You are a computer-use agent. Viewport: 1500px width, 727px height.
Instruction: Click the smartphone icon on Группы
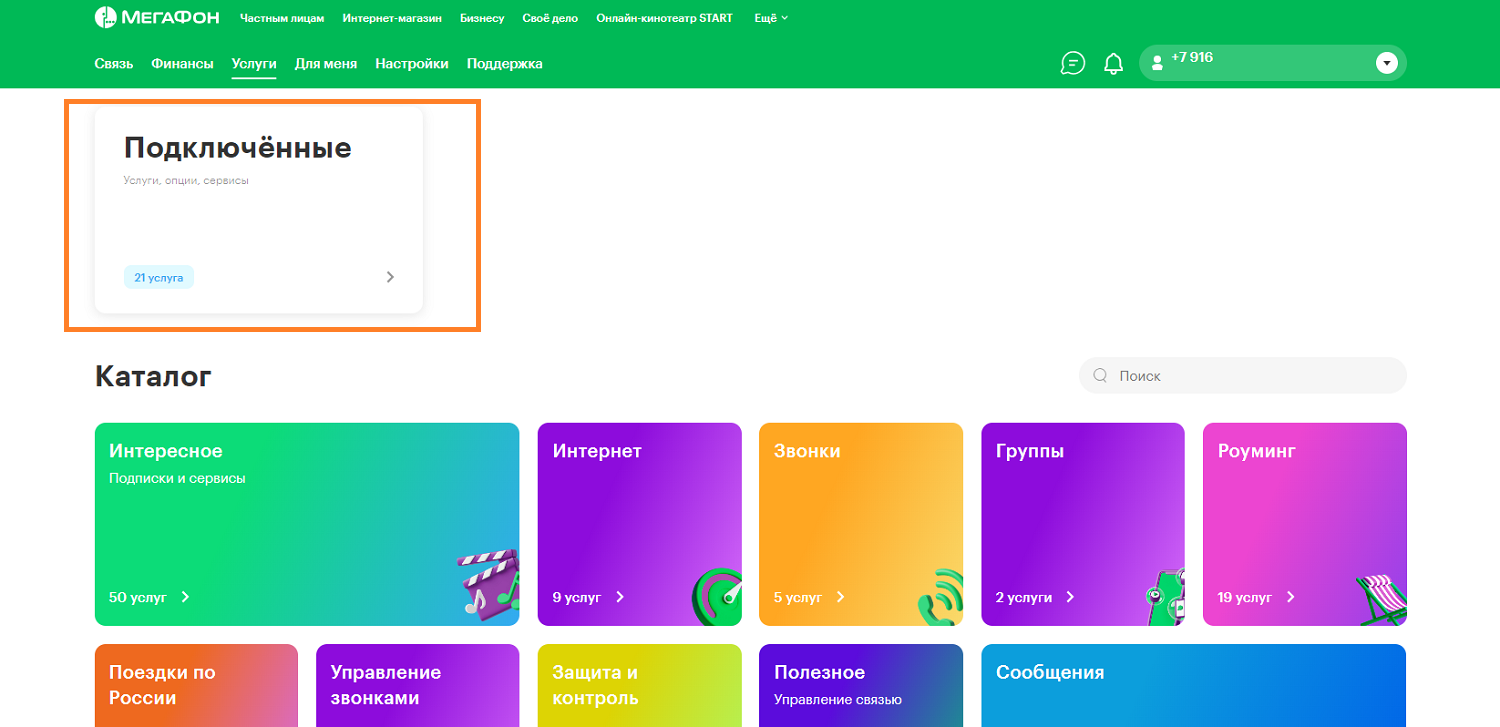(1165, 596)
